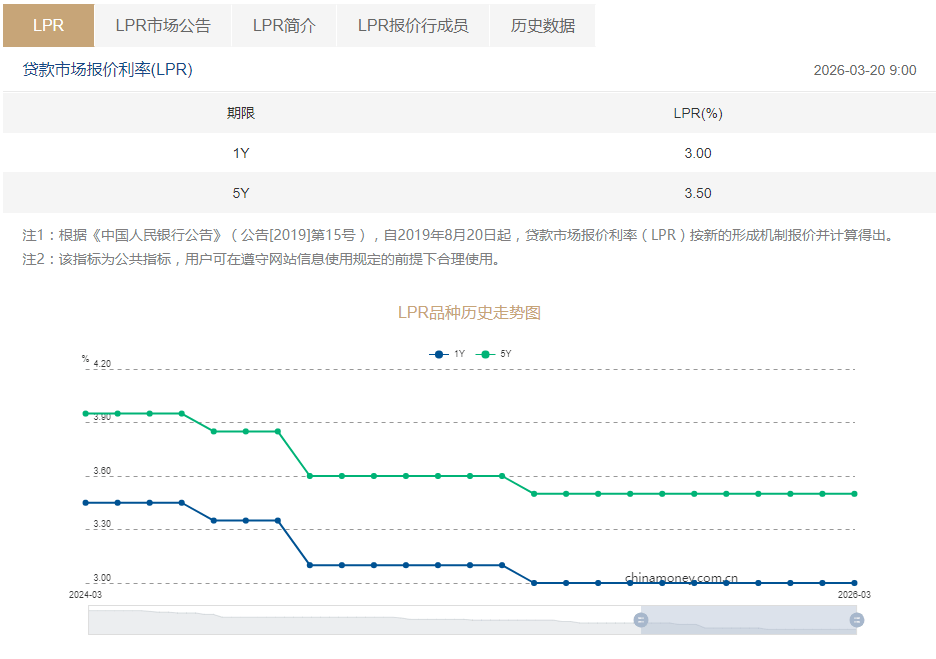936x659 pixels.
Task: Click the 3.50 rate value in table
Action: (698, 193)
